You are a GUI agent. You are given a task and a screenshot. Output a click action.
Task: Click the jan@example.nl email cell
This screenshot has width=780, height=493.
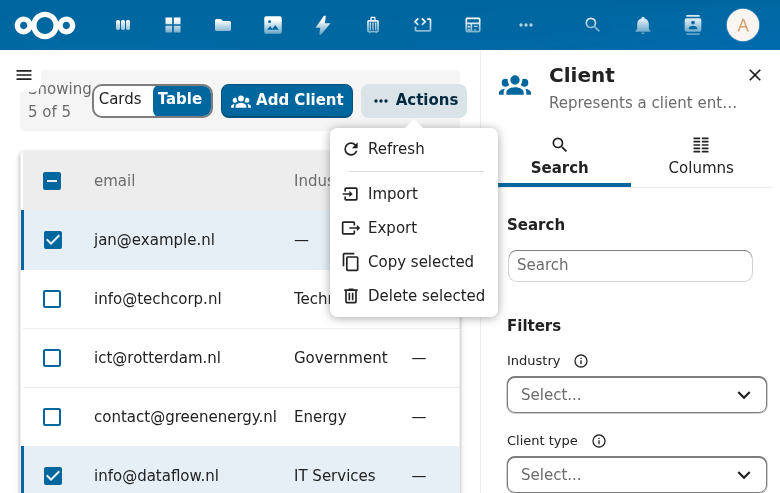click(155, 240)
